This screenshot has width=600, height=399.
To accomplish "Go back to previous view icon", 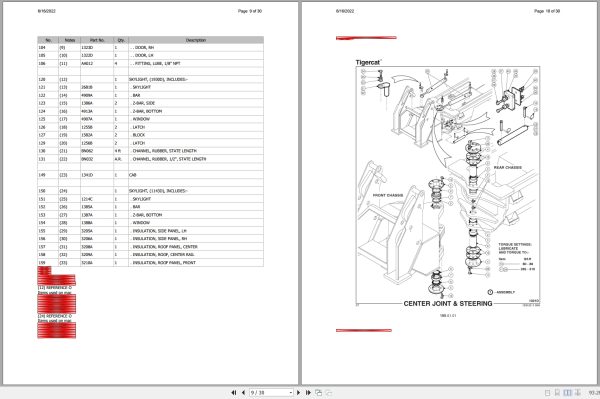I will click(x=318, y=392).
